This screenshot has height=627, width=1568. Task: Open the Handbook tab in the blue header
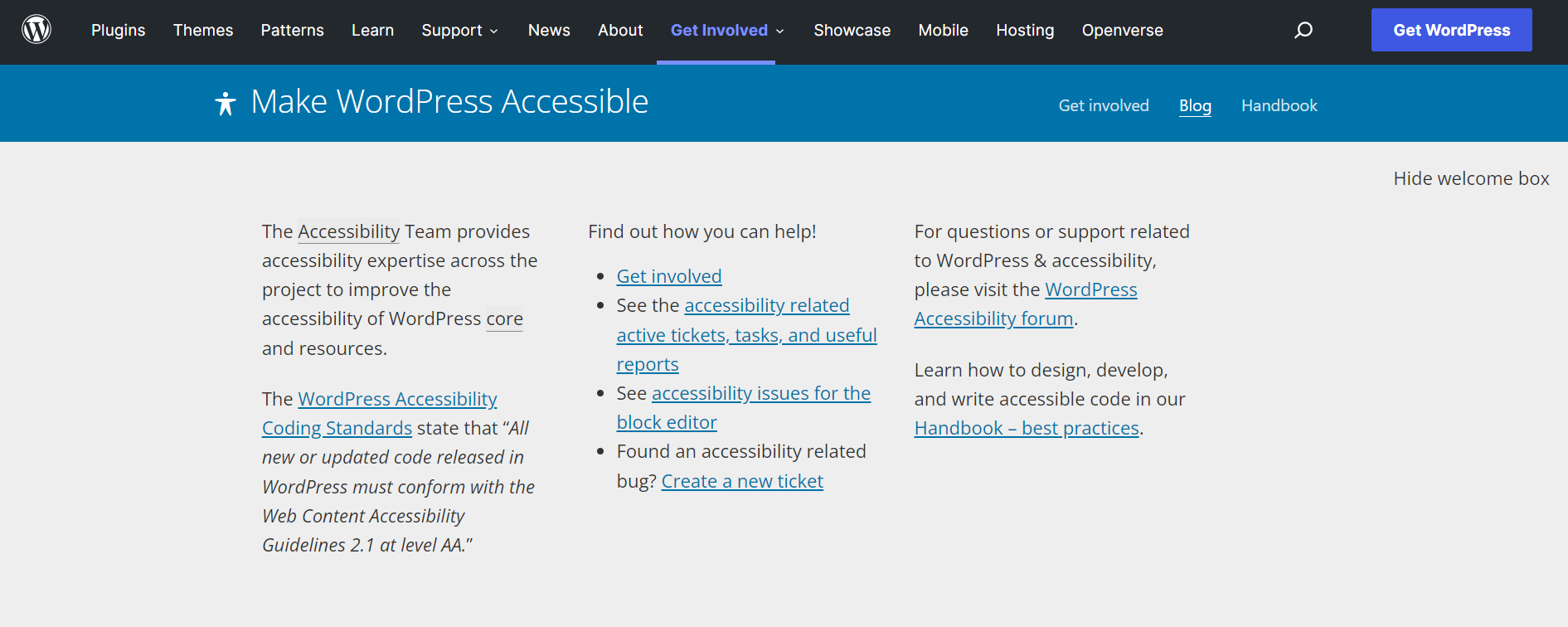point(1279,105)
